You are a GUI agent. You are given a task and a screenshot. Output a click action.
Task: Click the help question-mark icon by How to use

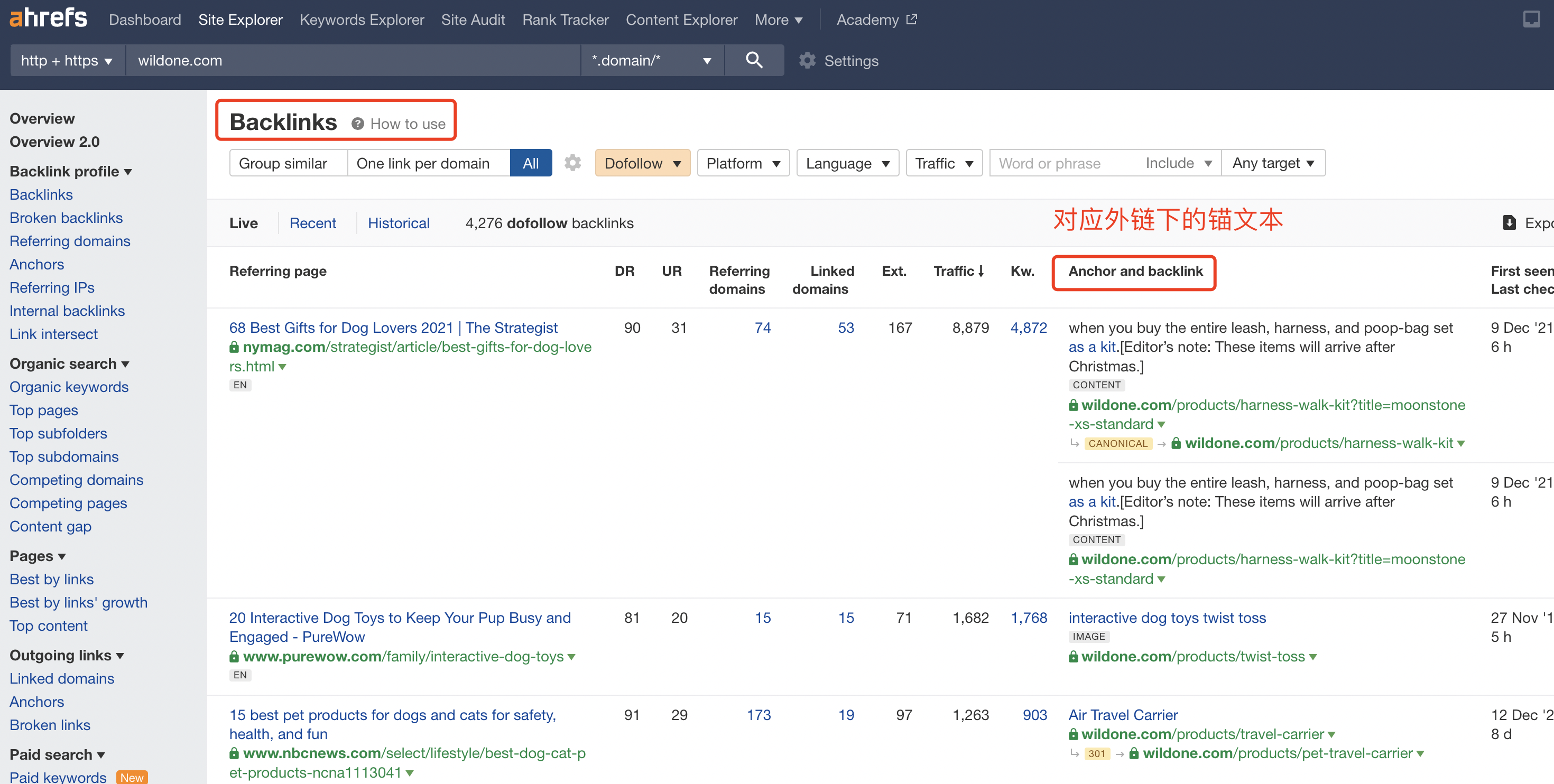coord(358,124)
